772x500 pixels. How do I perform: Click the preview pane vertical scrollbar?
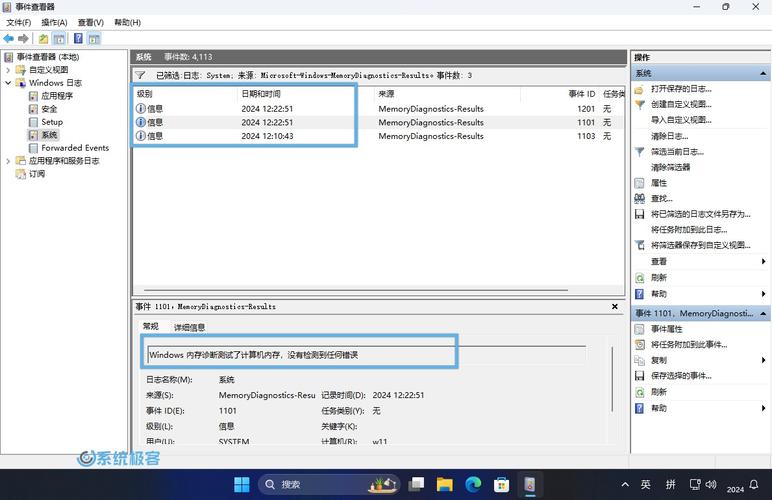click(612, 379)
